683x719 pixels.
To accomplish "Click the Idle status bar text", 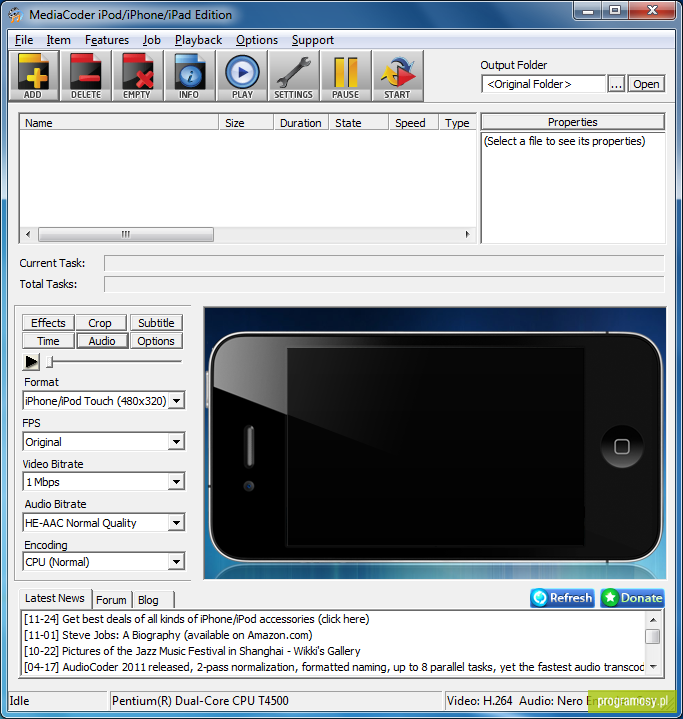I will point(19,701).
